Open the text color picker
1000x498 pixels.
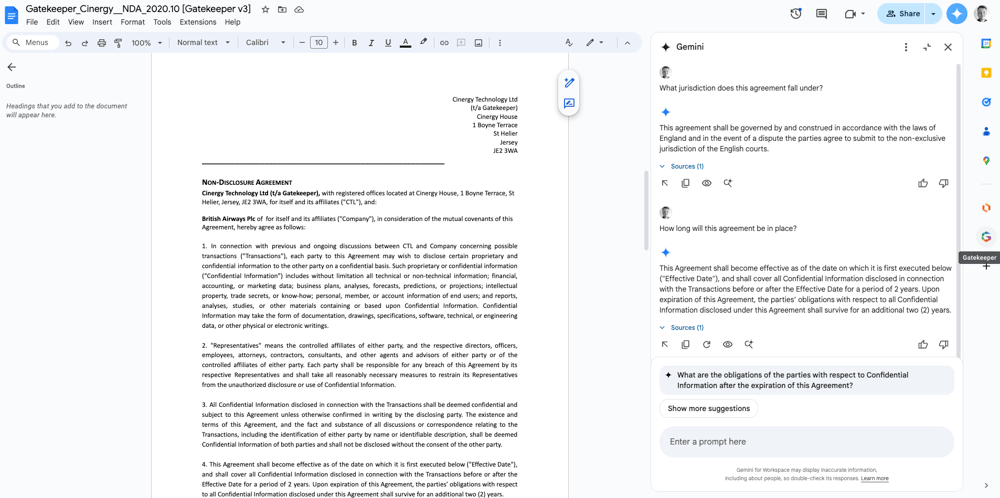tap(405, 43)
